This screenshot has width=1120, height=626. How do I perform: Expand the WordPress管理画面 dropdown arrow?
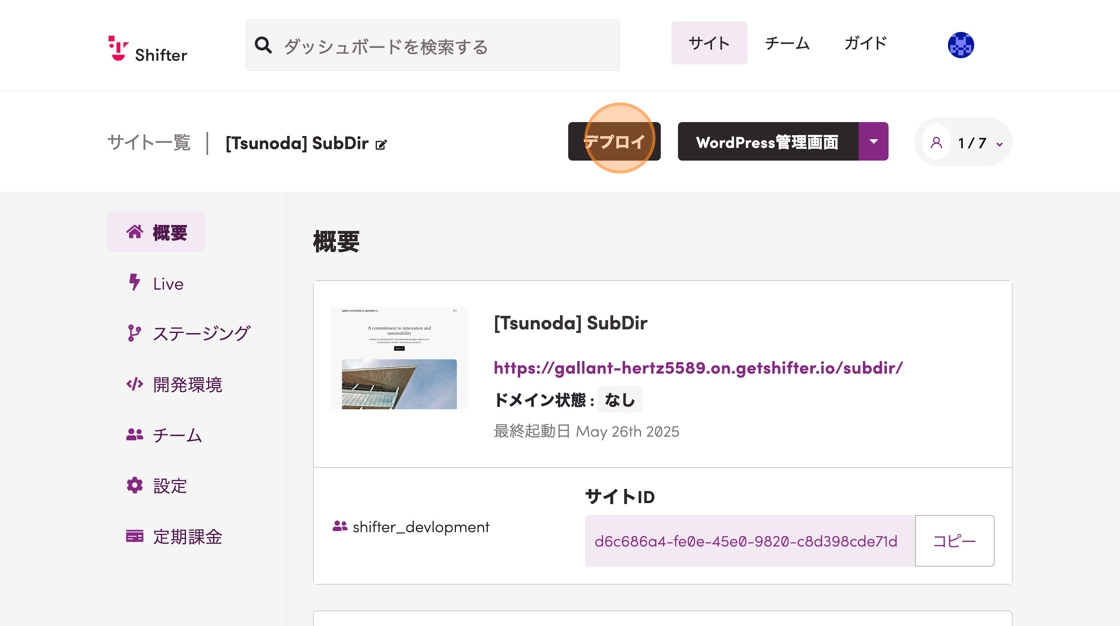coord(874,141)
